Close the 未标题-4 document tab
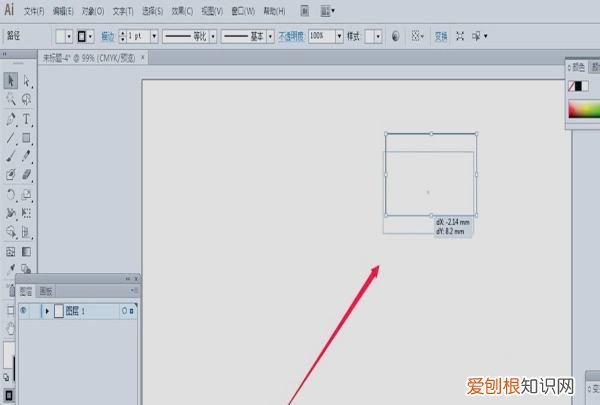The height and width of the screenshot is (405, 600). click(143, 58)
